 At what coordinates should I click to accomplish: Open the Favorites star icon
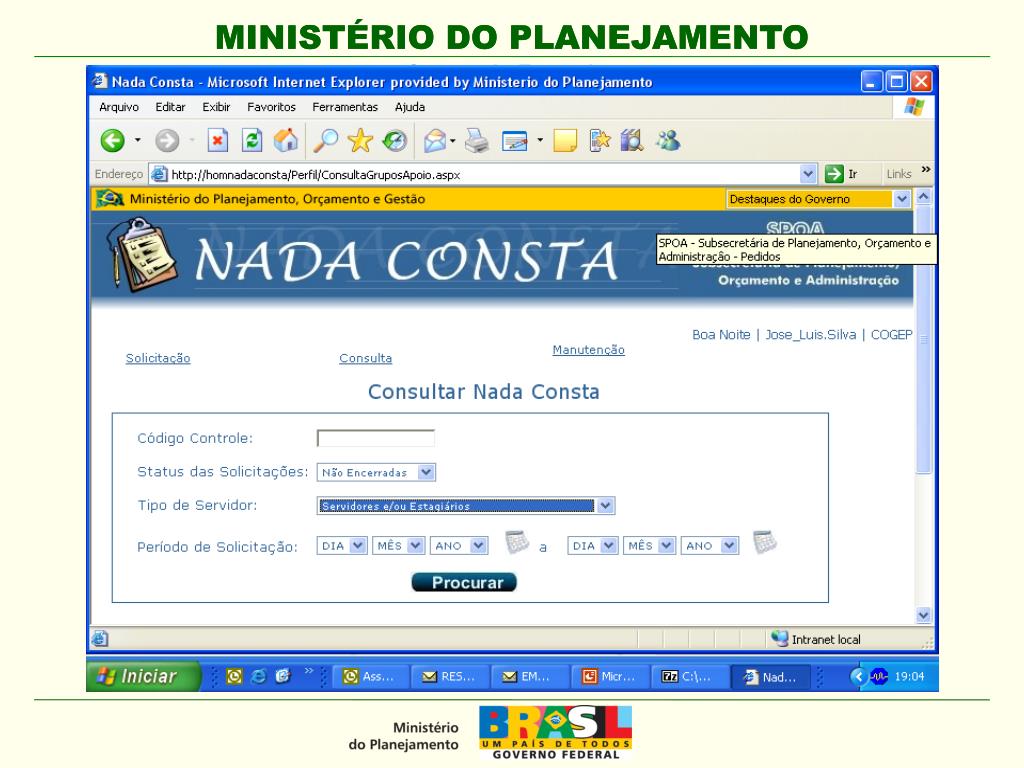point(360,140)
